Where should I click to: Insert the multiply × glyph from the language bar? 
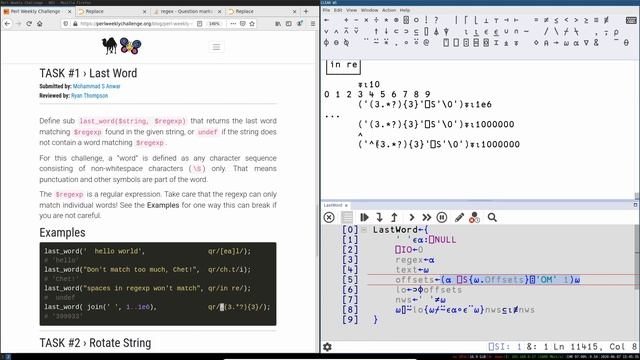click(366, 20)
